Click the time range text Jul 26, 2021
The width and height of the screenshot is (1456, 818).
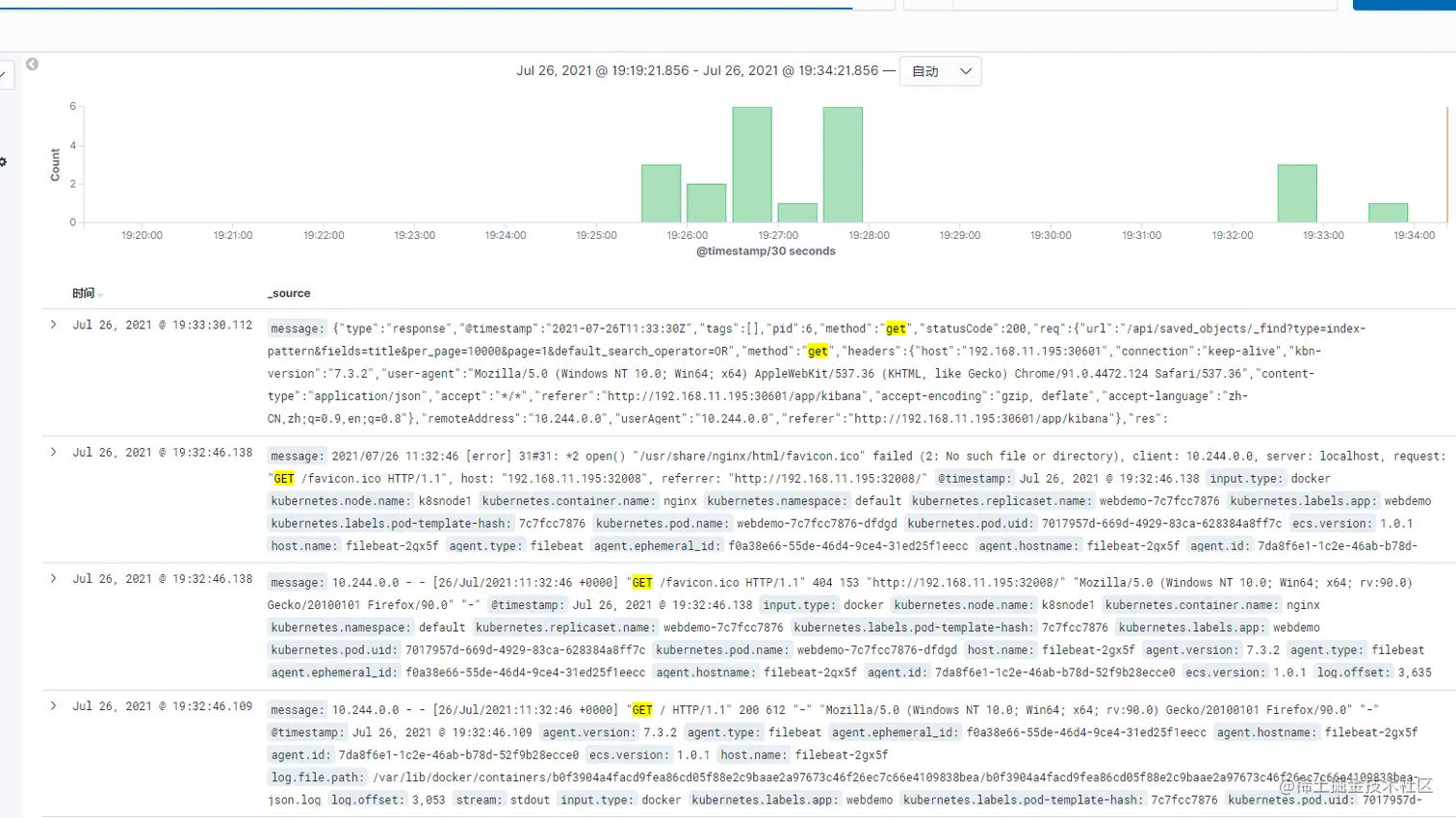pyautogui.click(x=697, y=70)
